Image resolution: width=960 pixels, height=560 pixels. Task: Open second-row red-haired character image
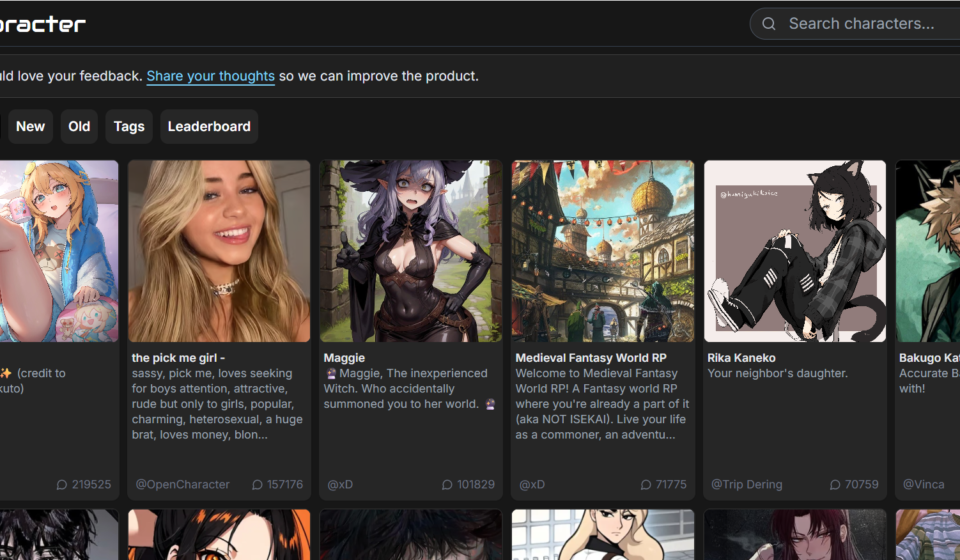point(795,534)
